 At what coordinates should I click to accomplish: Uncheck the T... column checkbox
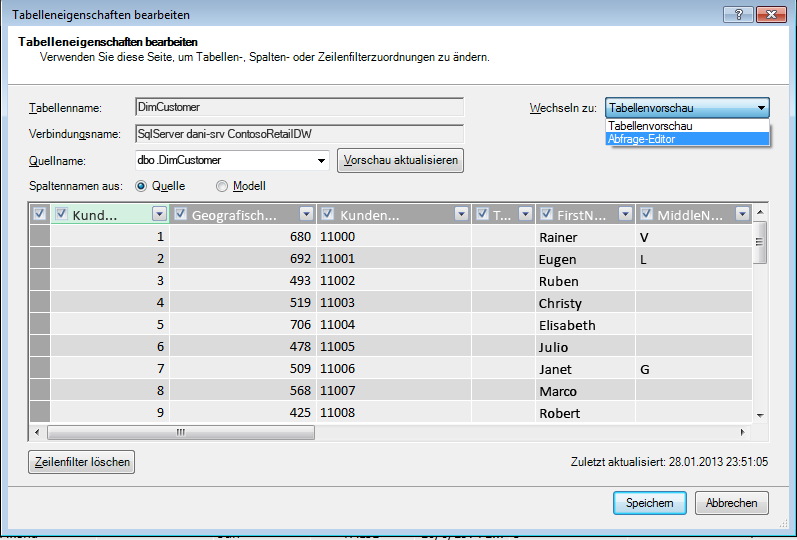click(482, 214)
